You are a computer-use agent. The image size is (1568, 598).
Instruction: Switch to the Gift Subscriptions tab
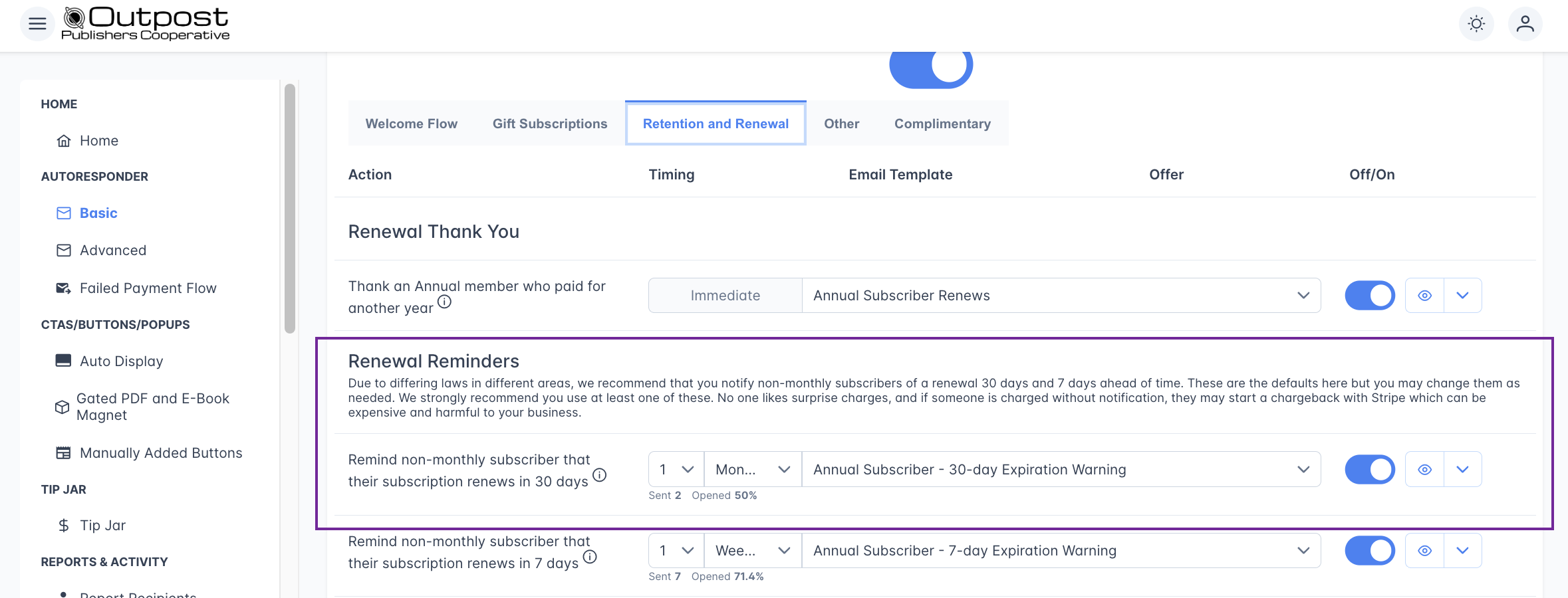[x=549, y=124]
